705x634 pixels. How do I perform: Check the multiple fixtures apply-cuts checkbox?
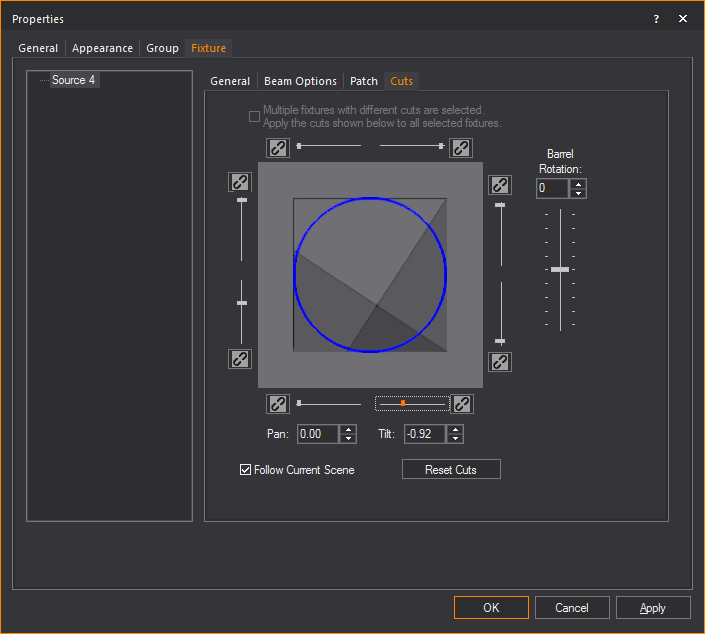254,117
